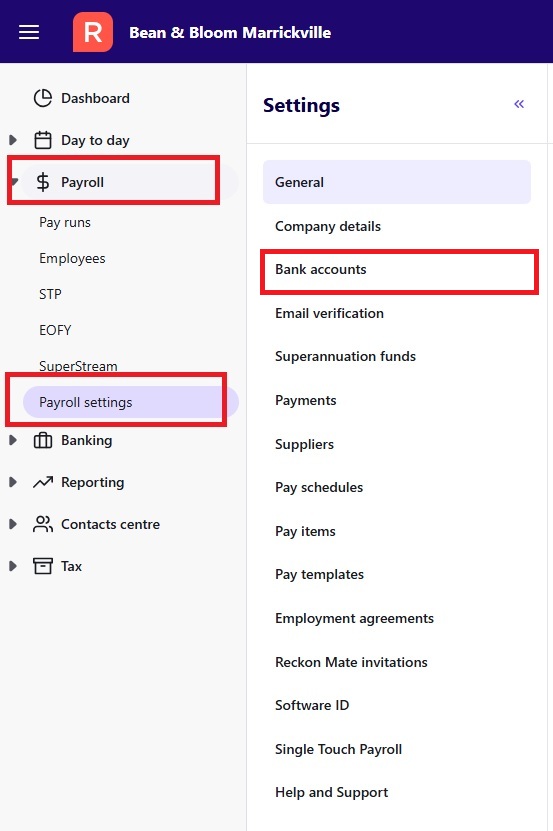Select Payroll settings in the sidebar
The image size is (553, 831).
131,402
